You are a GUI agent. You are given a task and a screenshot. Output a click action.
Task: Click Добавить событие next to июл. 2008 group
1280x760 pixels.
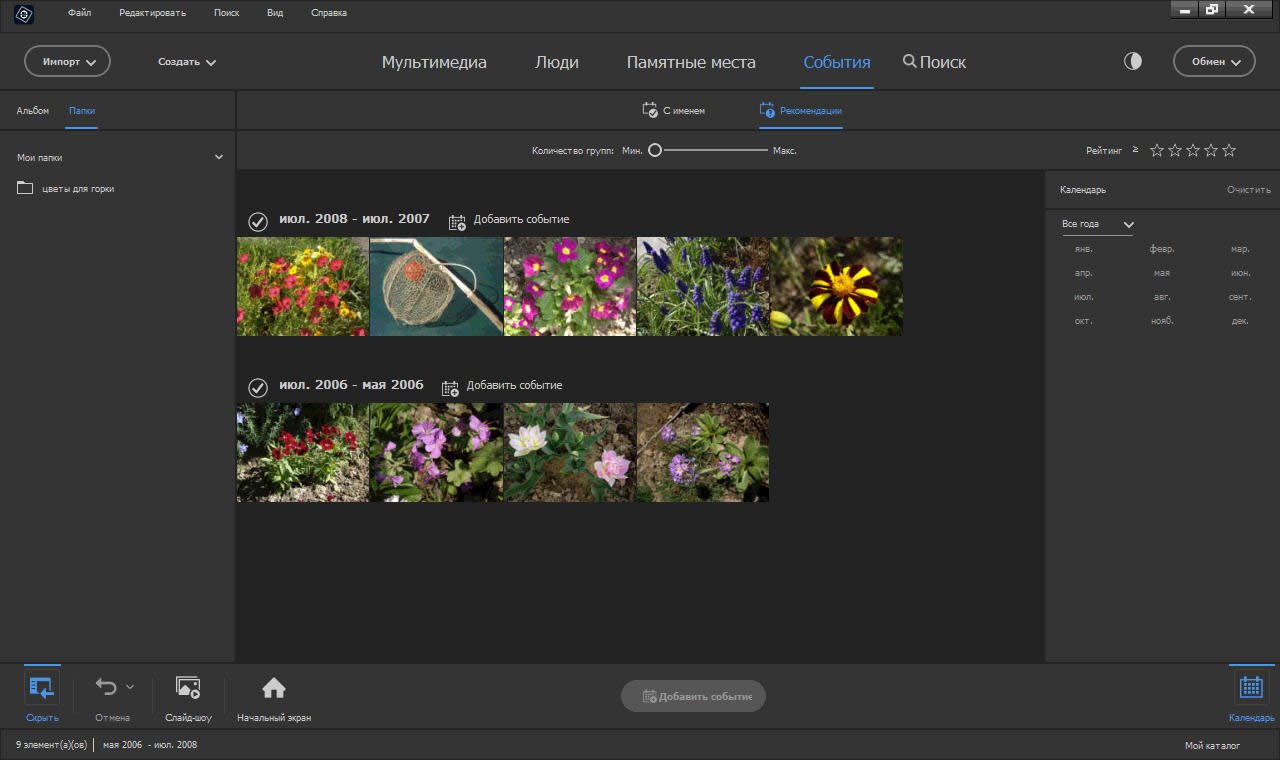(x=510, y=220)
